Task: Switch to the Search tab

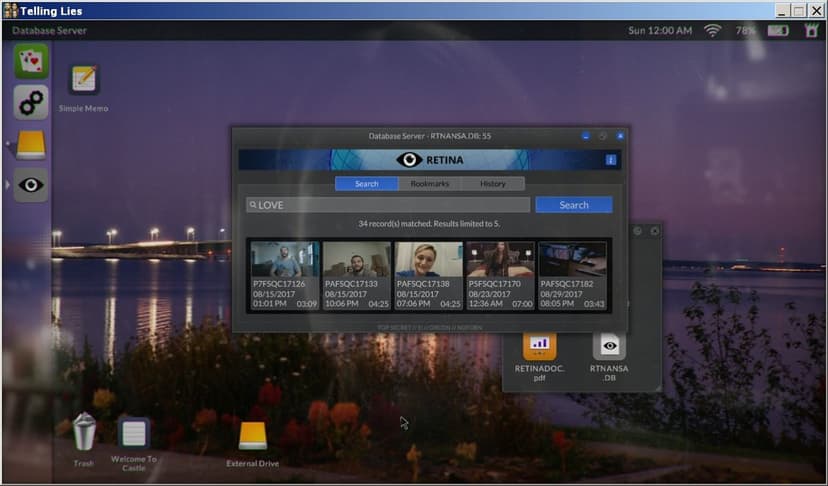Action: coord(366,184)
